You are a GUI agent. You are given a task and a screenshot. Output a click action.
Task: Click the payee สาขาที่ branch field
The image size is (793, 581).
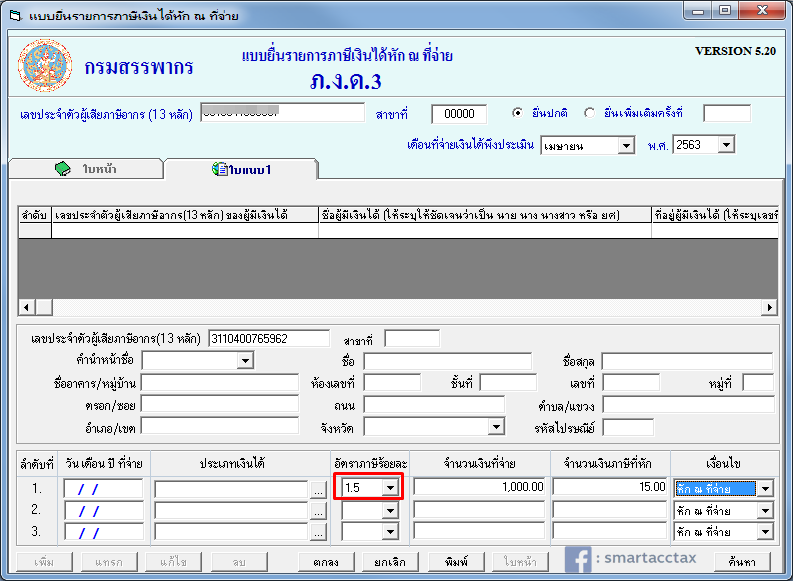point(412,338)
